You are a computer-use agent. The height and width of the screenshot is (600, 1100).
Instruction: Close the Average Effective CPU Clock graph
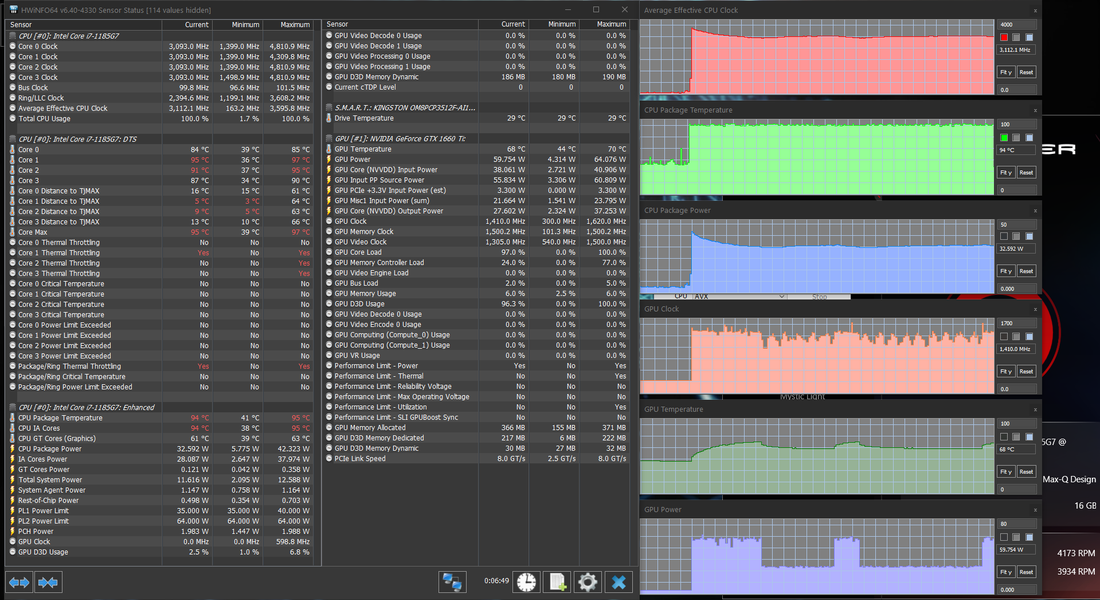[x=1035, y=11]
